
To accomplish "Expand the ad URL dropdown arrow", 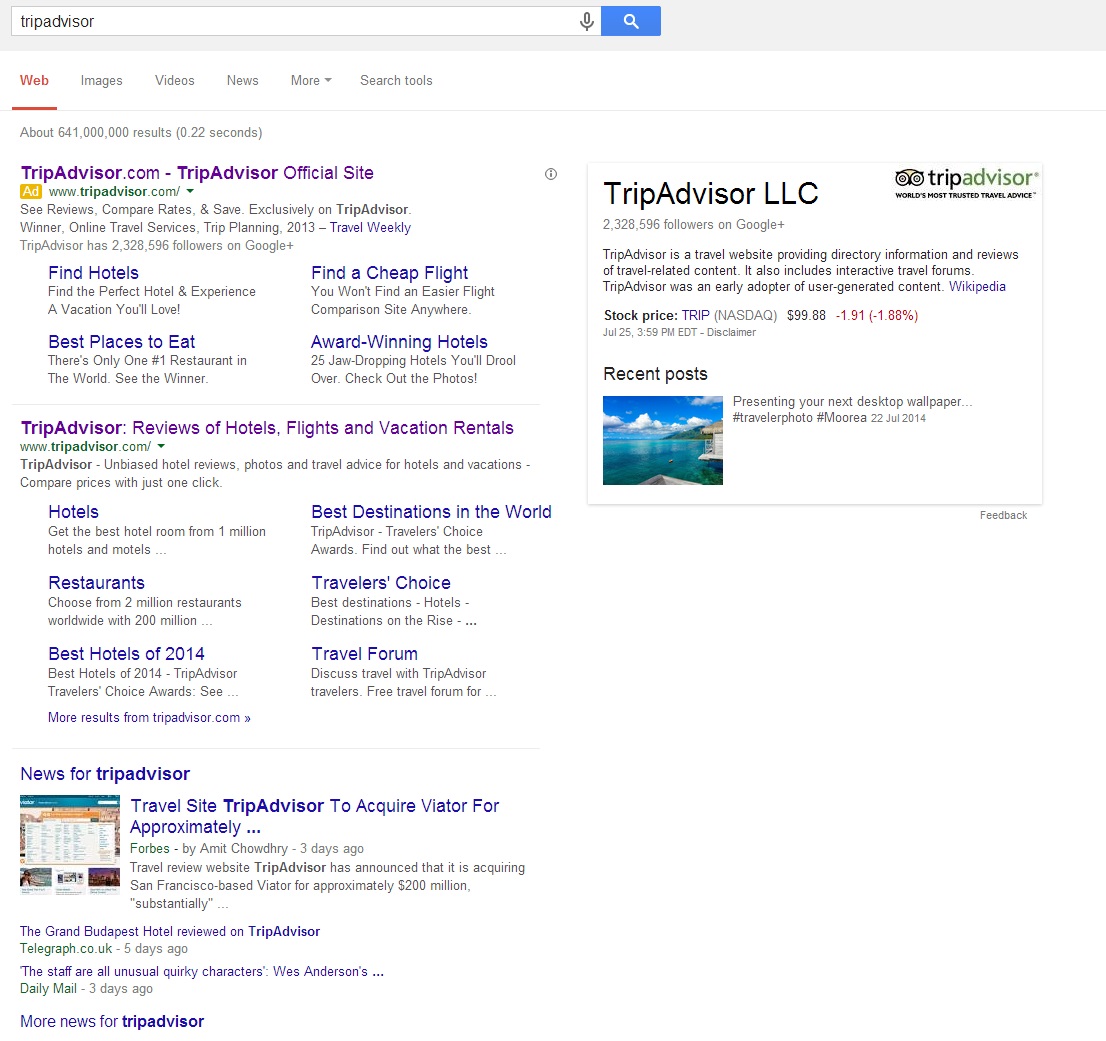I will [190, 192].
